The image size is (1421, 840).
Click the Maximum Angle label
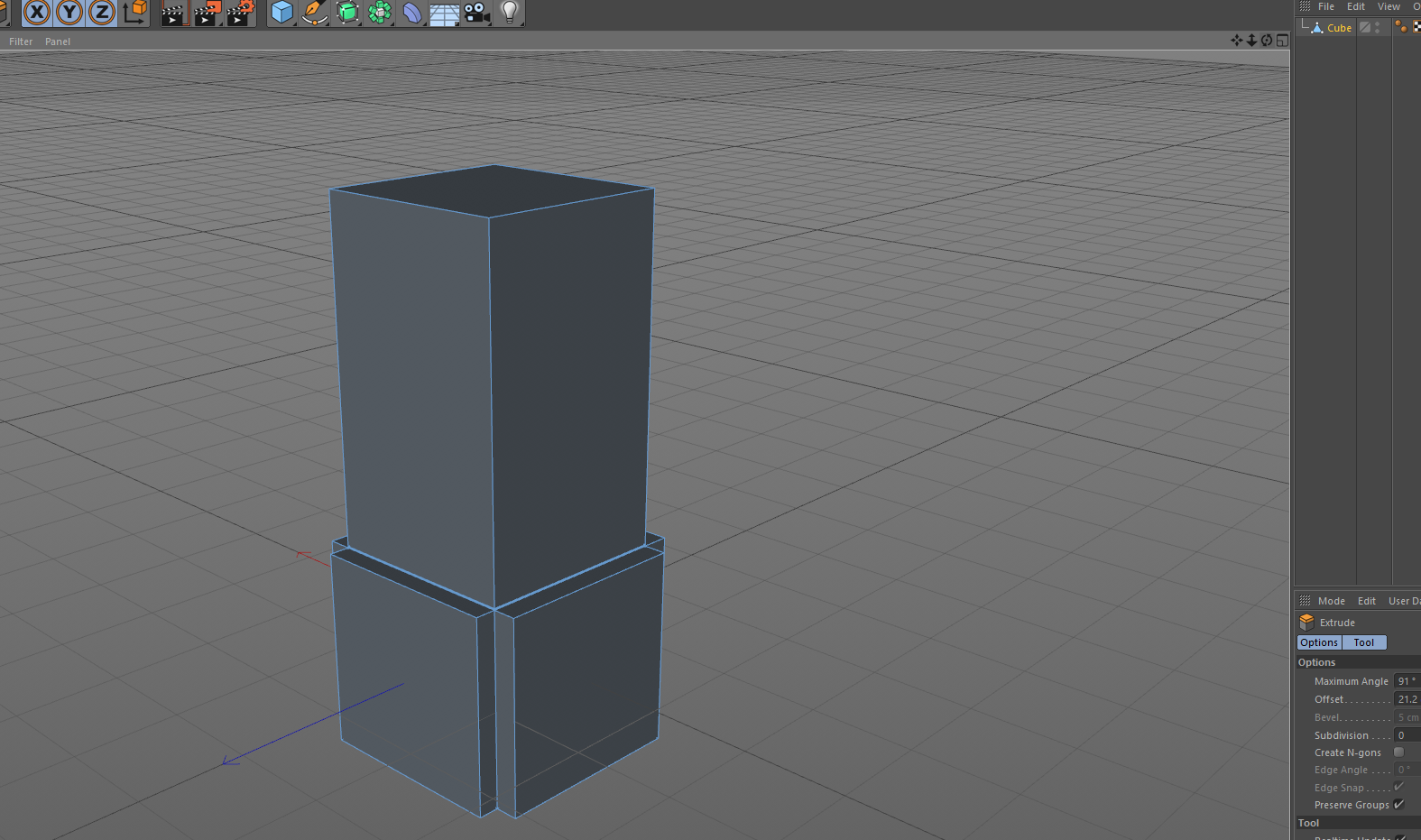[x=1351, y=681]
